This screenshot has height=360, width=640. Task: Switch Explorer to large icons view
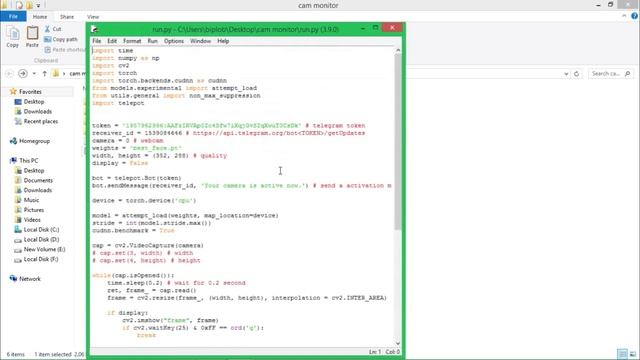coord(633,354)
